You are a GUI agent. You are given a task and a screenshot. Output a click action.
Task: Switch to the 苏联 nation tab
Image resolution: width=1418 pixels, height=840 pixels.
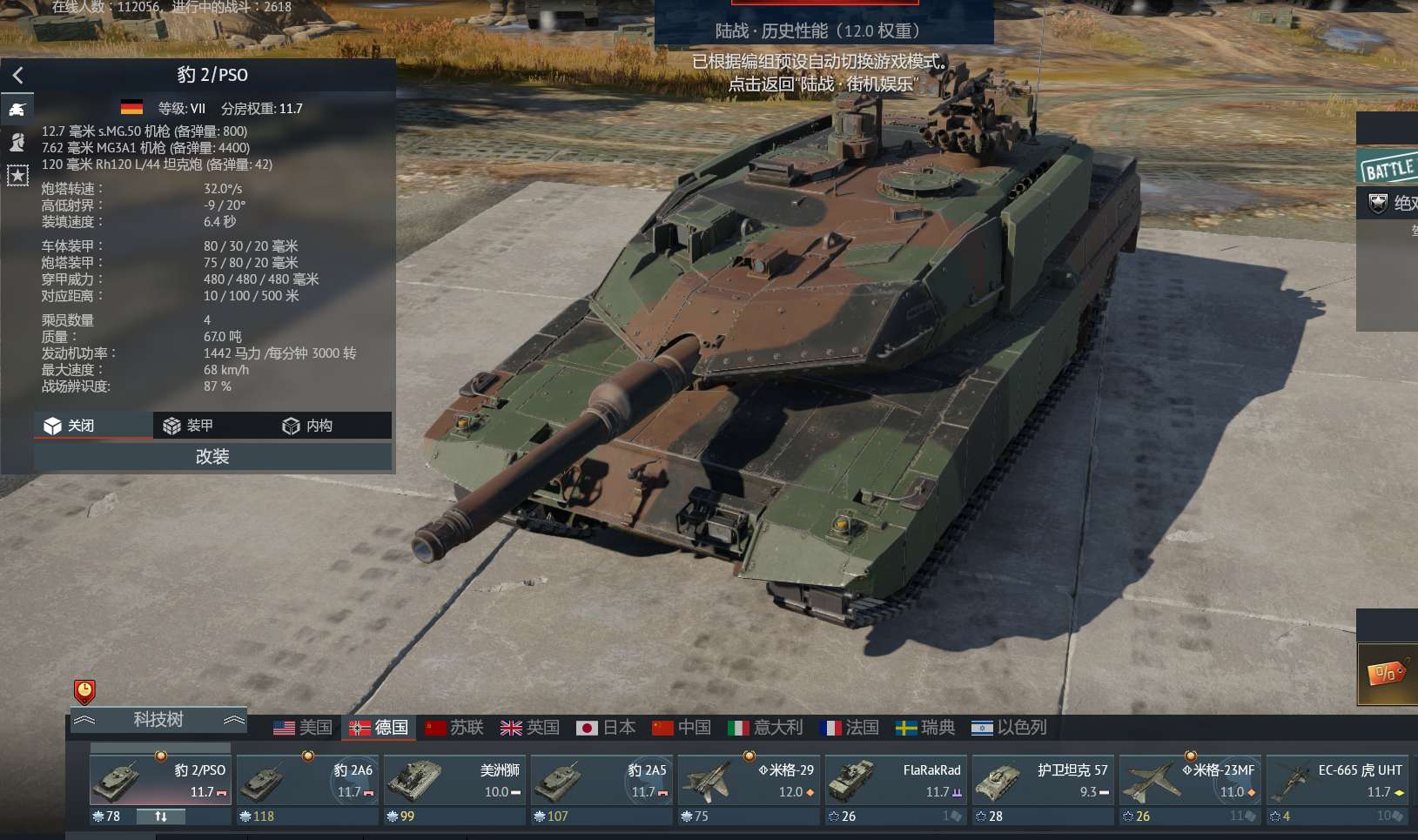tap(454, 728)
